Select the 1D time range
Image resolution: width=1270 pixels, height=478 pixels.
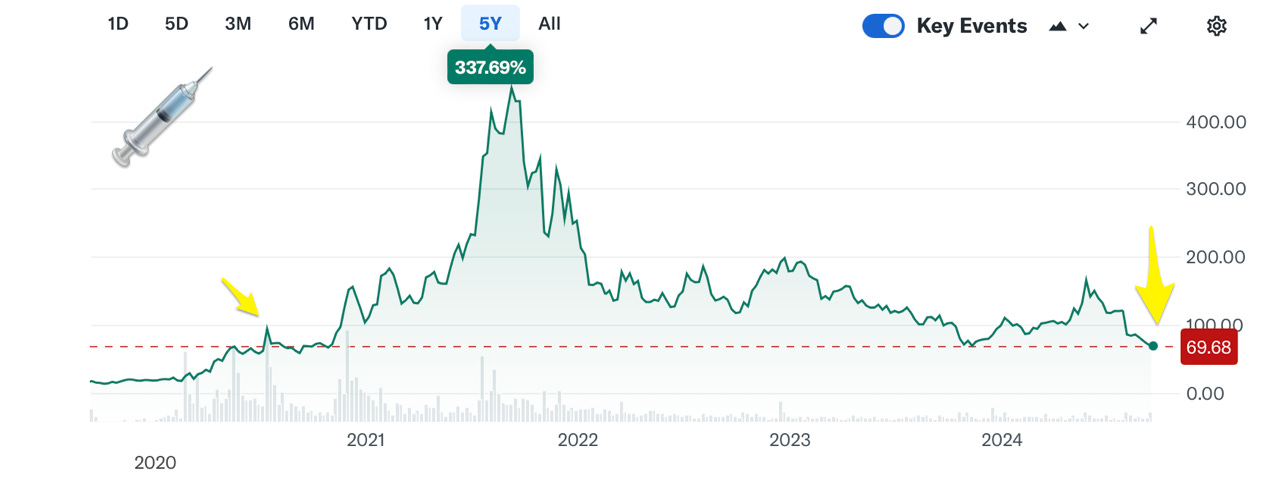[118, 24]
